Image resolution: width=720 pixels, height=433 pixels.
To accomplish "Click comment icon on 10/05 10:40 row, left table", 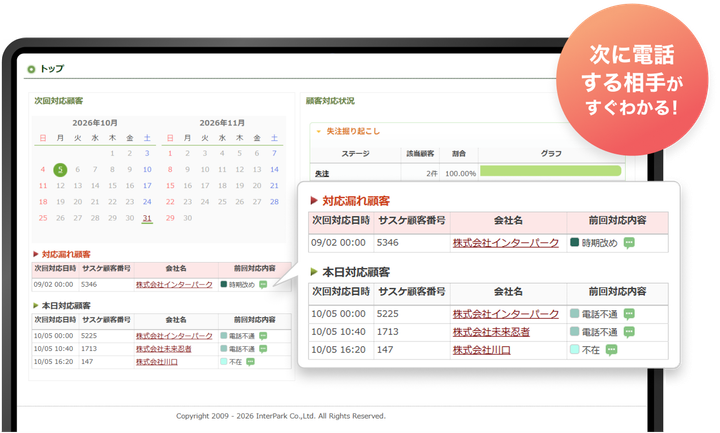I will click(x=263, y=349).
